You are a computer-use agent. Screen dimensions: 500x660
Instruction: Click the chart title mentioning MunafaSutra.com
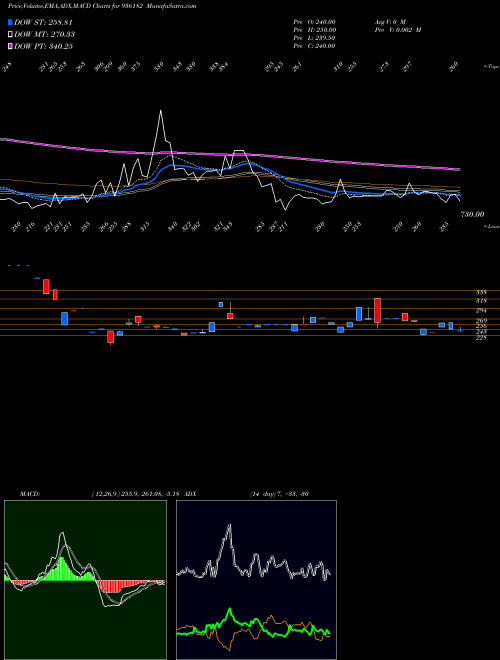(x=102, y=6)
